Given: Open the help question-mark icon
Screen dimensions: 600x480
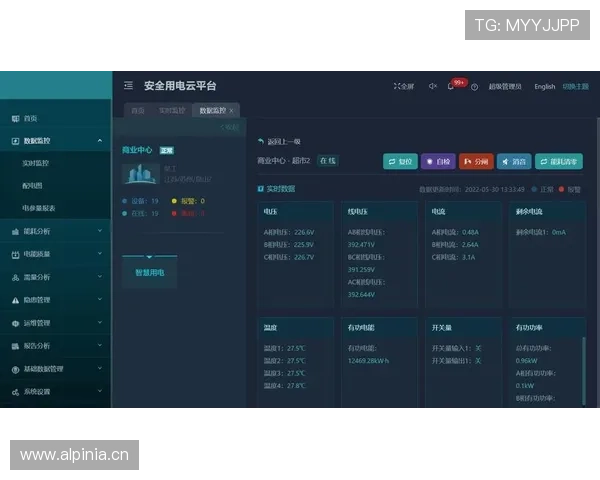Looking at the screenshot, I should (x=474, y=87).
